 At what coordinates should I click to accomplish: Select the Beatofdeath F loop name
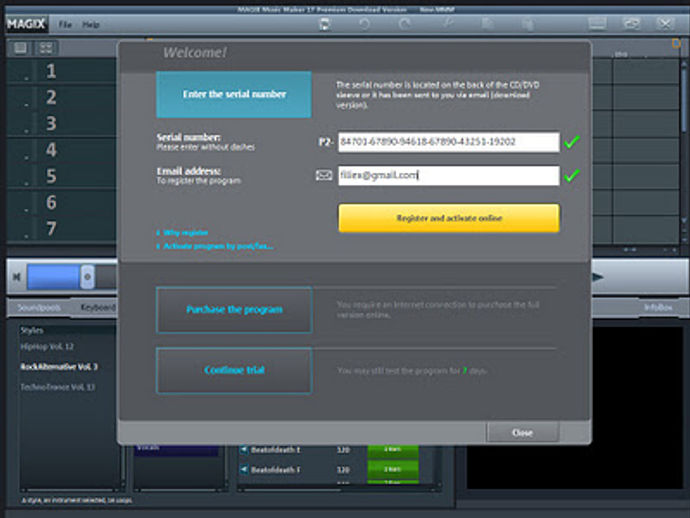pyautogui.click(x=275, y=470)
